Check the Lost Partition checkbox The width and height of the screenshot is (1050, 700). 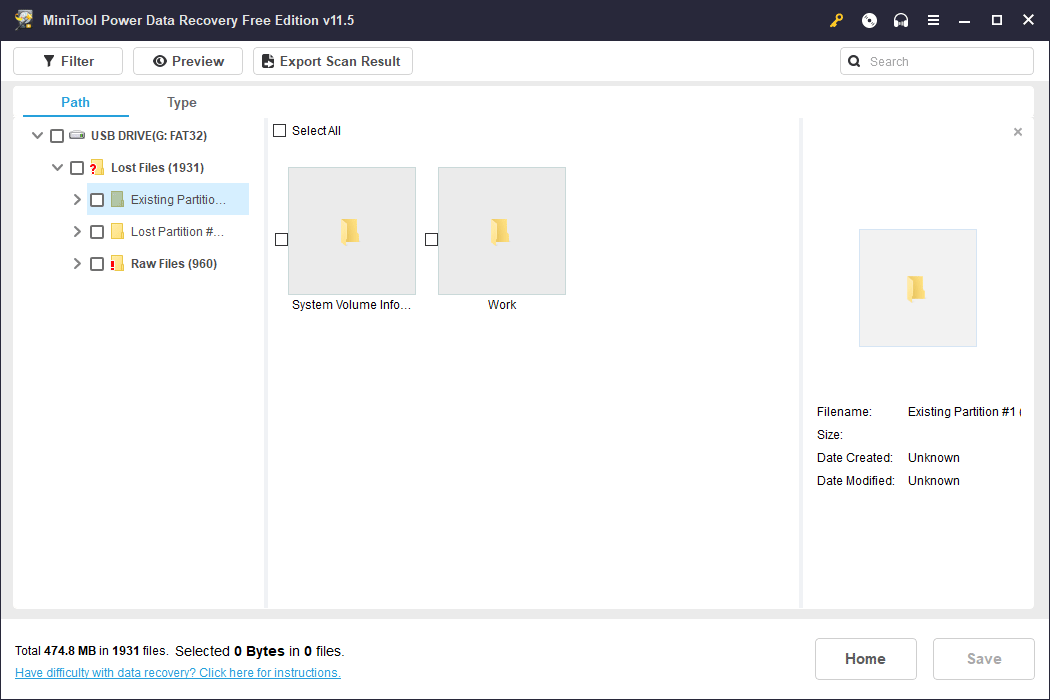[x=96, y=232]
